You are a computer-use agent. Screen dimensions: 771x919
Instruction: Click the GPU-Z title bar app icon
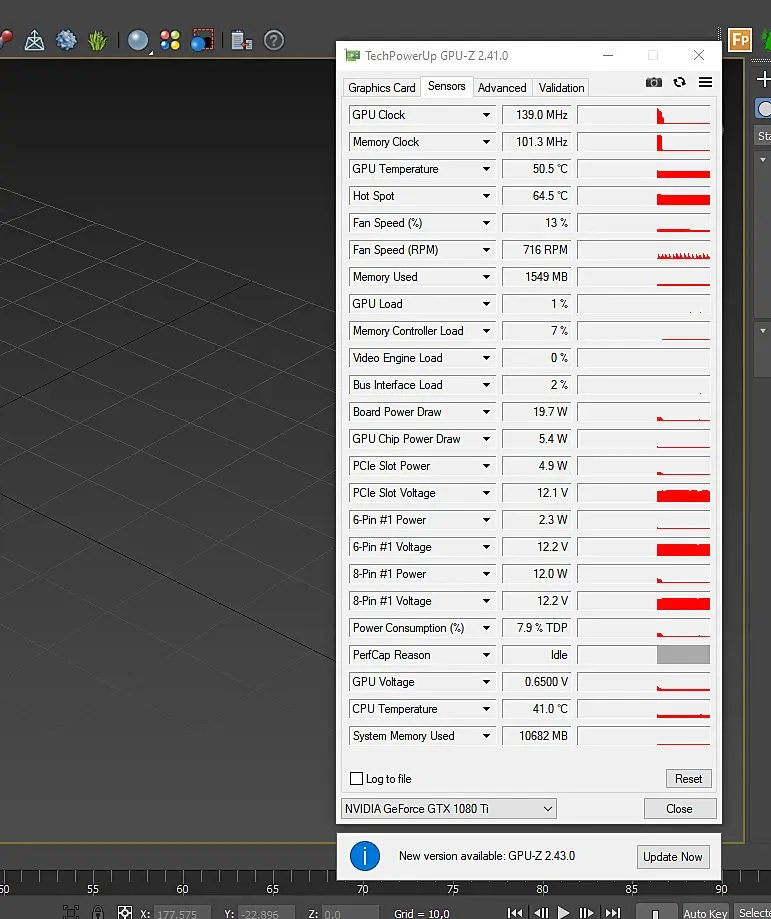(x=352, y=56)
